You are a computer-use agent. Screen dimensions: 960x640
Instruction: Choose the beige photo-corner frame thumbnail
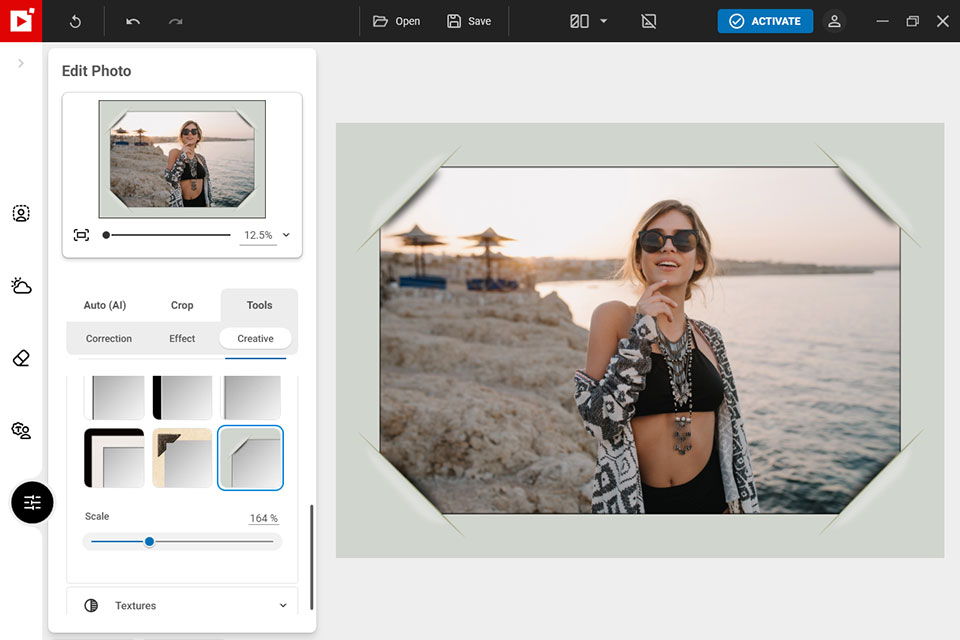point(182,457)
